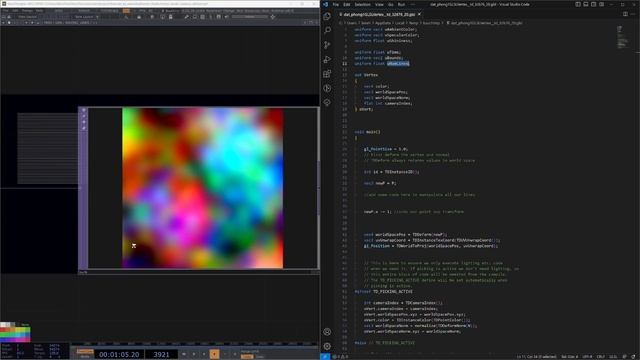Click the frame number field 3921

pos(161,355)
